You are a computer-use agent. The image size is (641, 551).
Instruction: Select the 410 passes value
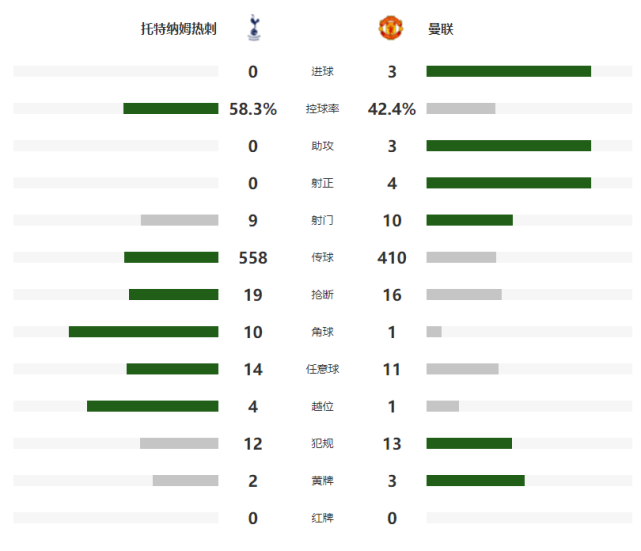392,258
